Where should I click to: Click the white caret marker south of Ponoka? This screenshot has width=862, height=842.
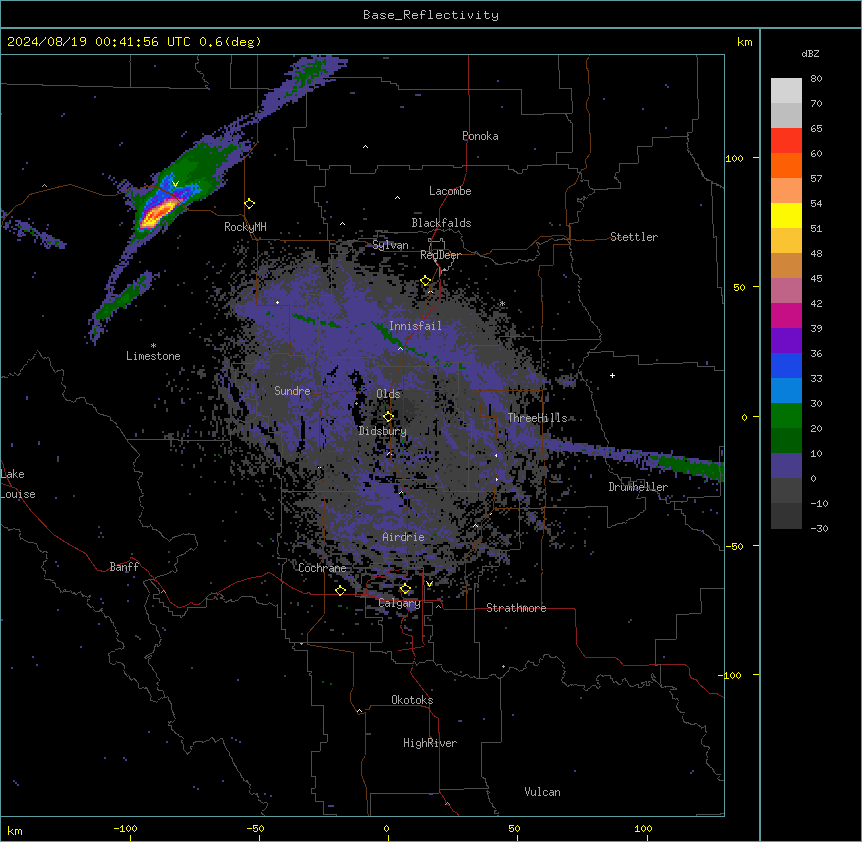click(x=366, y=147)
